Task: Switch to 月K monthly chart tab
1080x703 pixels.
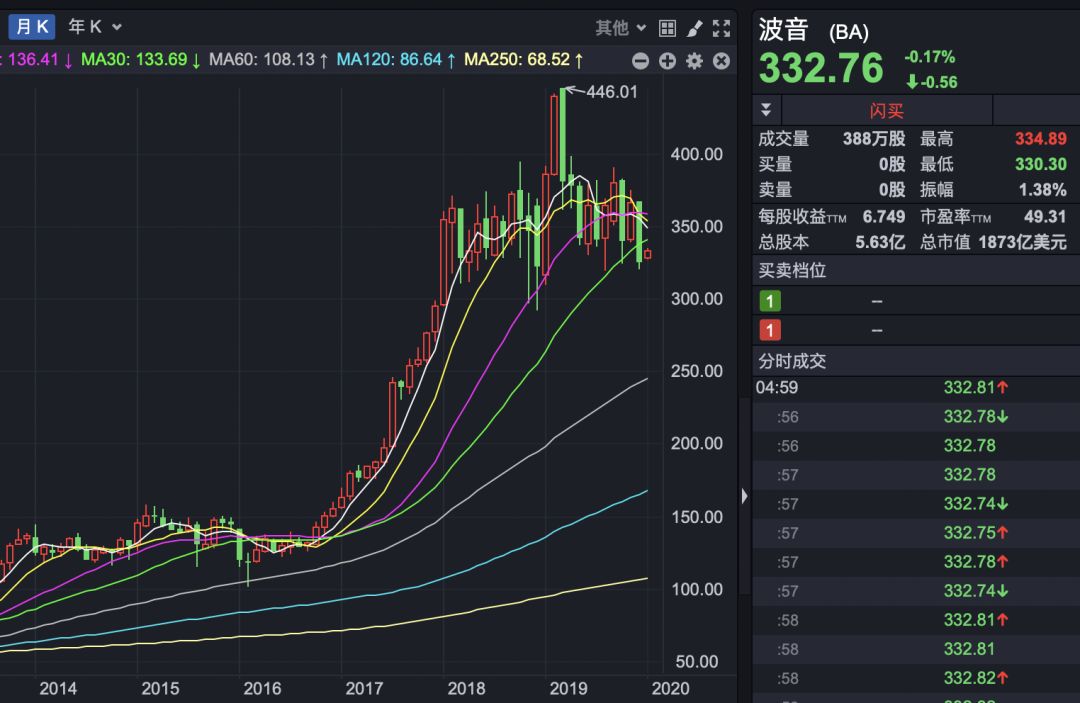Action: pyautogui.click(x=32, y=27)
